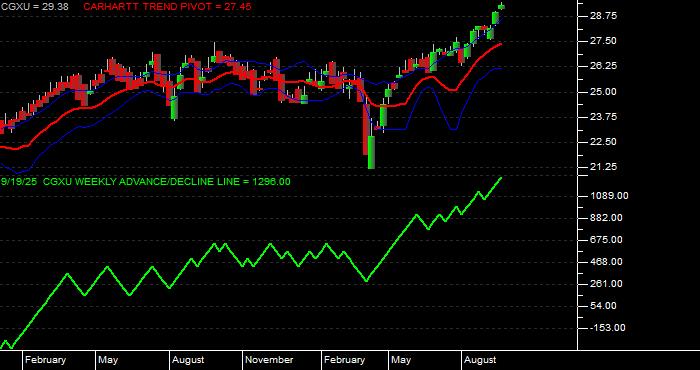Viewport: 700px width, 370px height.
Task: Click the 261.00 advance/decline axis value
Action: [x=606, y=283]
